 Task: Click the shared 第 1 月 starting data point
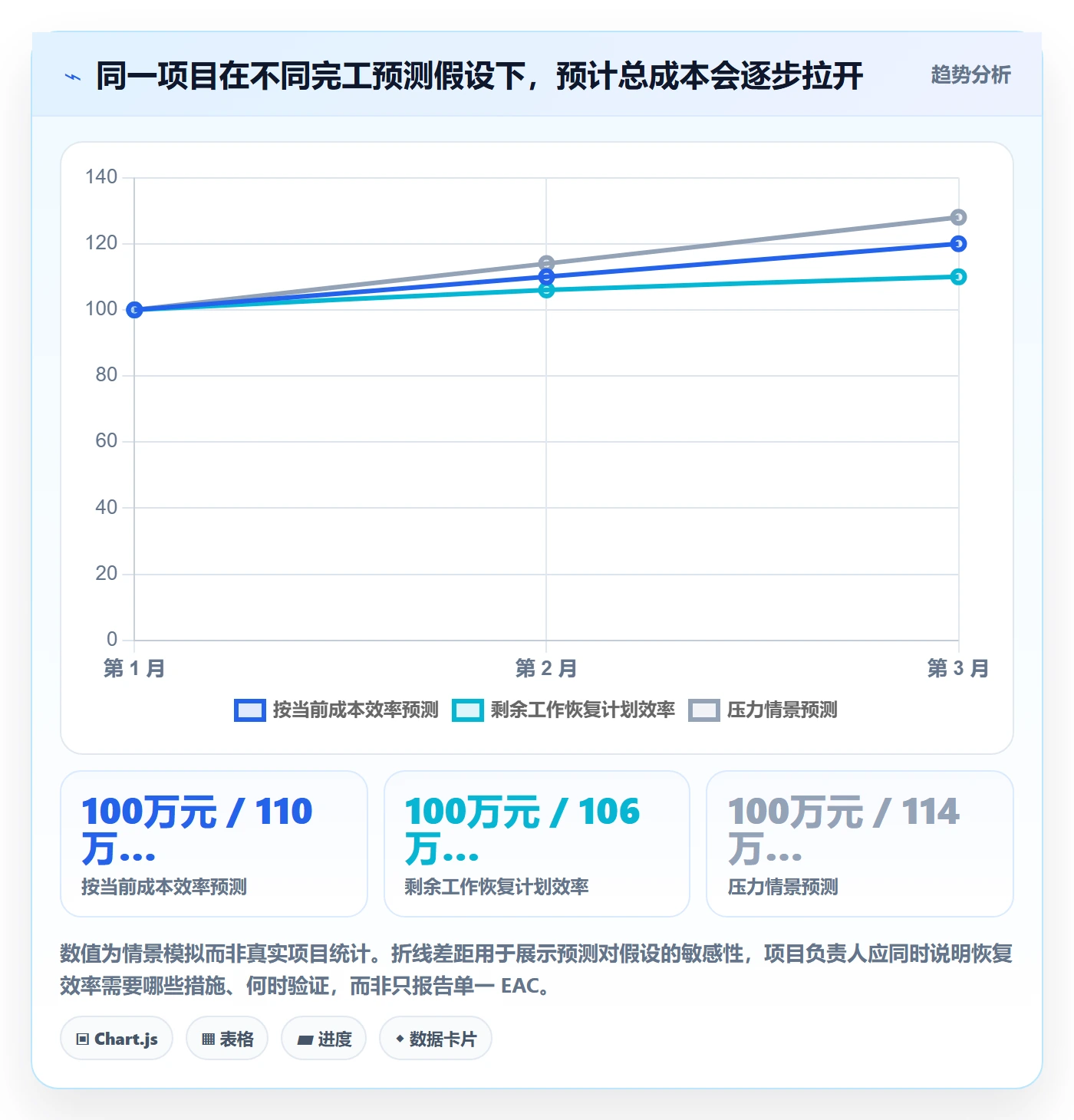134,310
